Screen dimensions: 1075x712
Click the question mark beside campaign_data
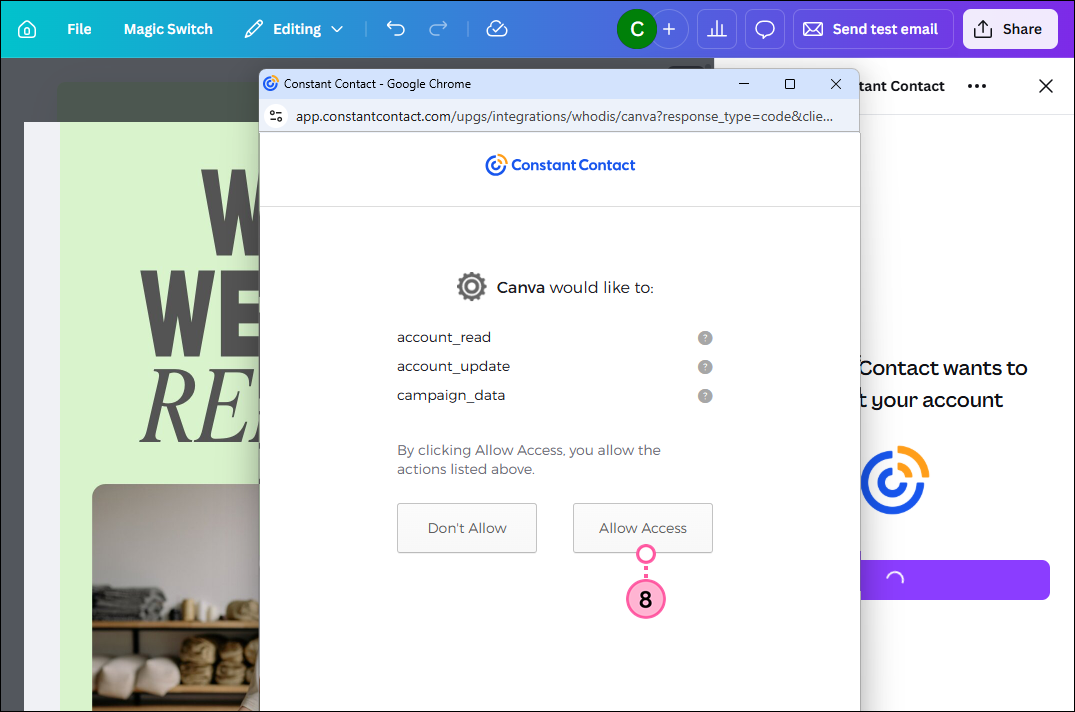tap(705, 396)
